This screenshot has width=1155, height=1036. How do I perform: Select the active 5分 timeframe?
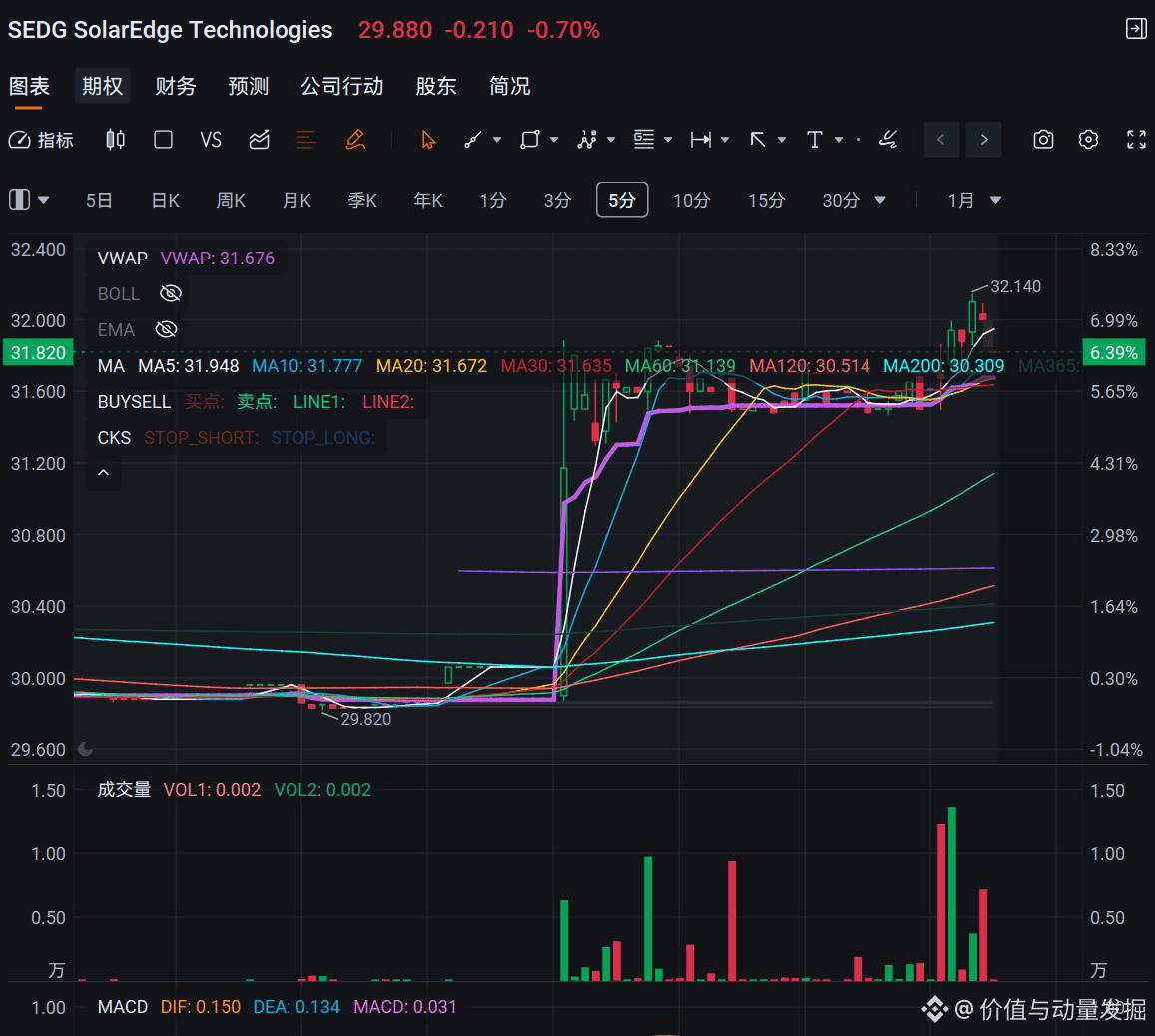pyautogui.click(x=622, y=200)
